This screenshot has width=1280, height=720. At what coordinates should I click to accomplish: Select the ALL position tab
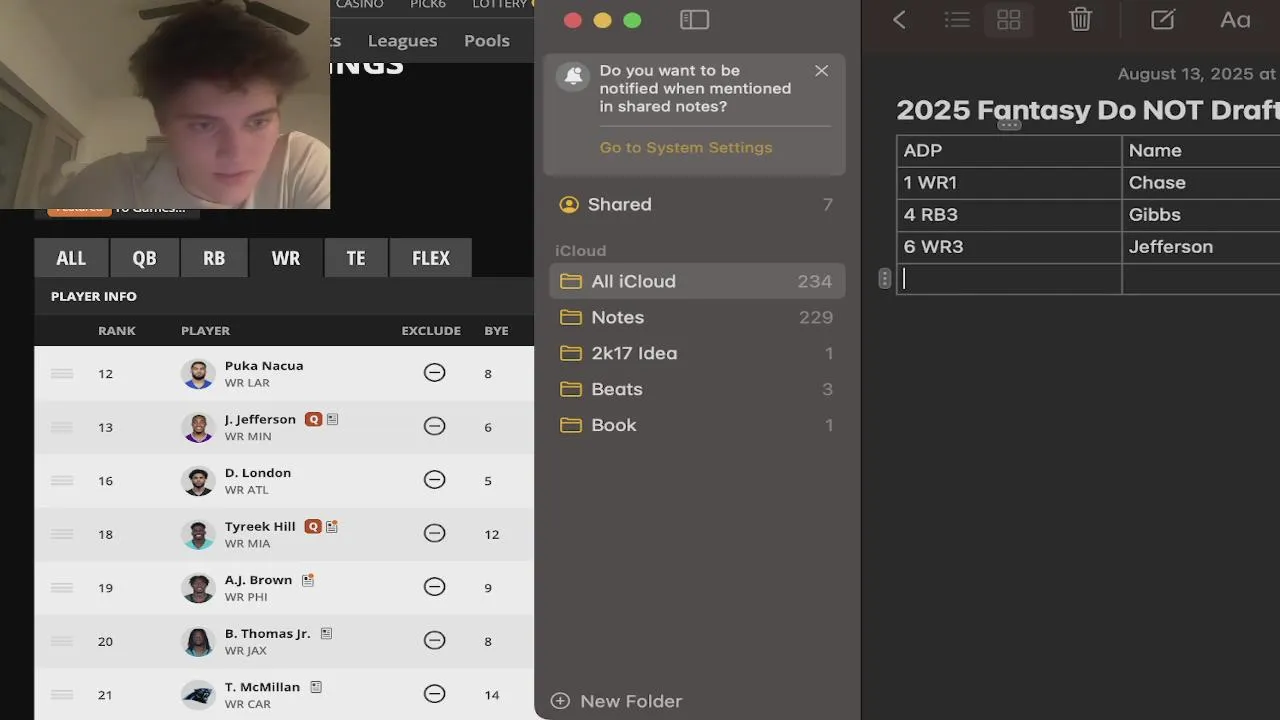click(71, 258)
